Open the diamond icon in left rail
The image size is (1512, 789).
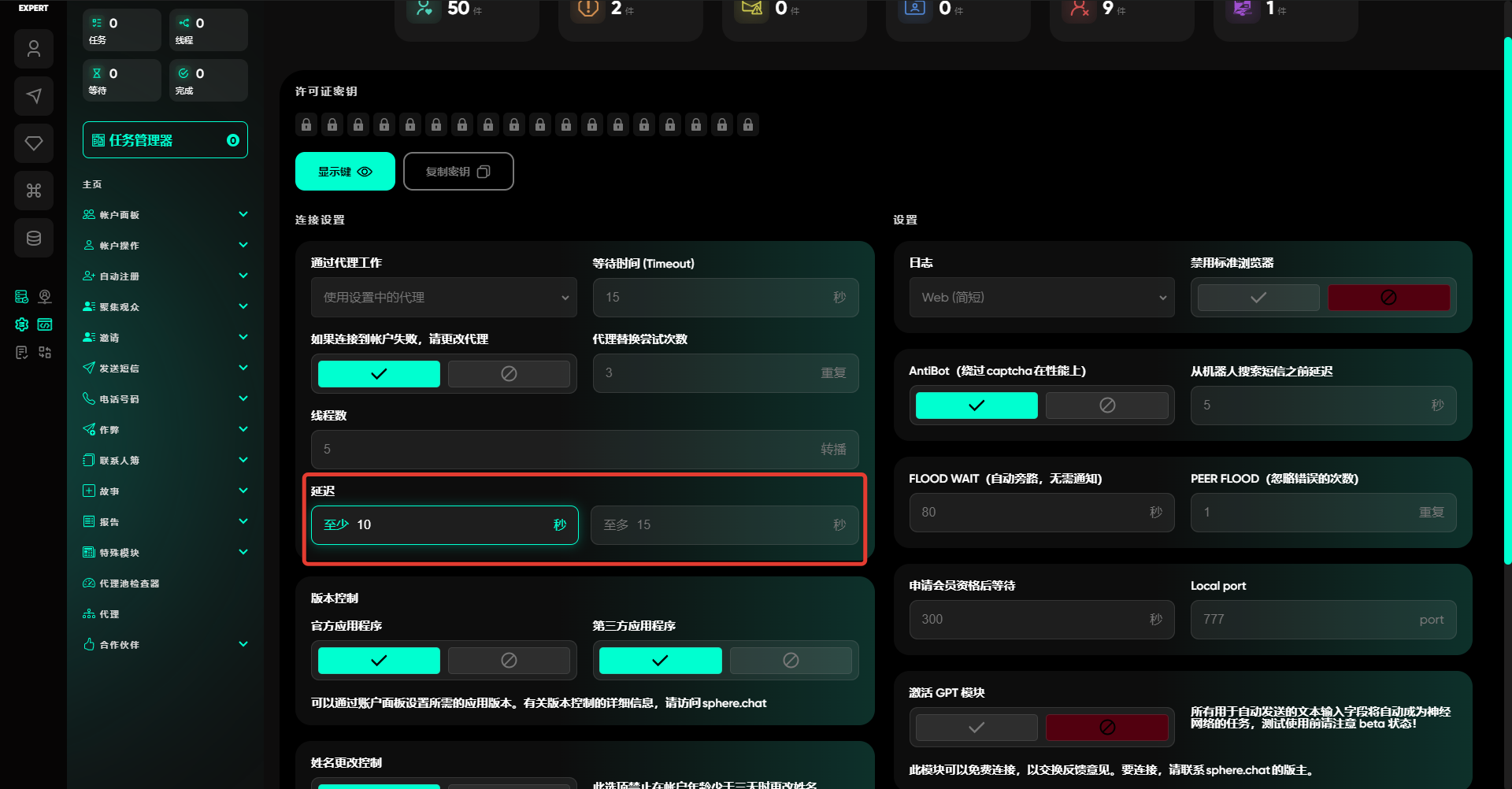34,143
